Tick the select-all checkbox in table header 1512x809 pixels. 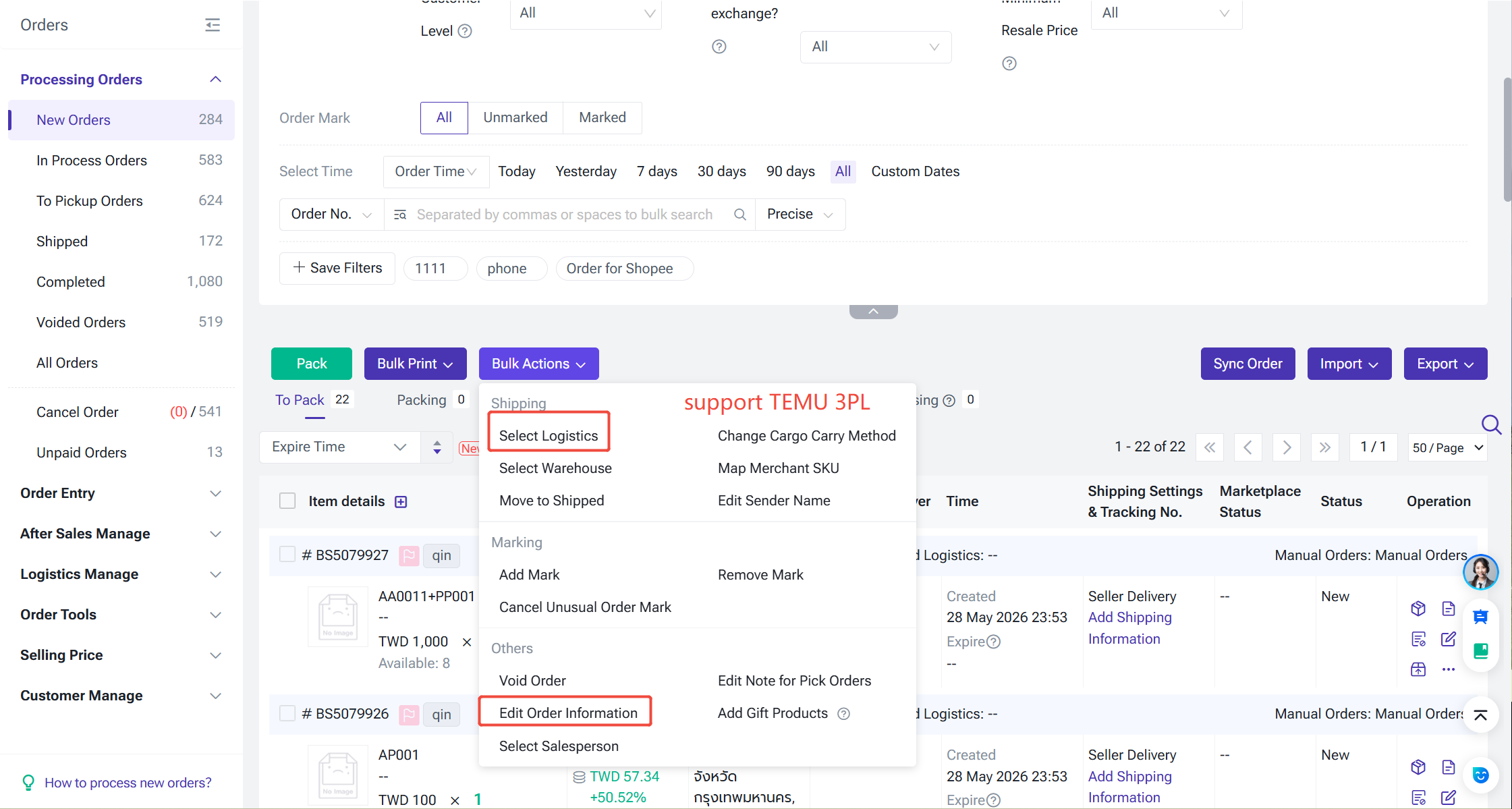tap(287, 501)
